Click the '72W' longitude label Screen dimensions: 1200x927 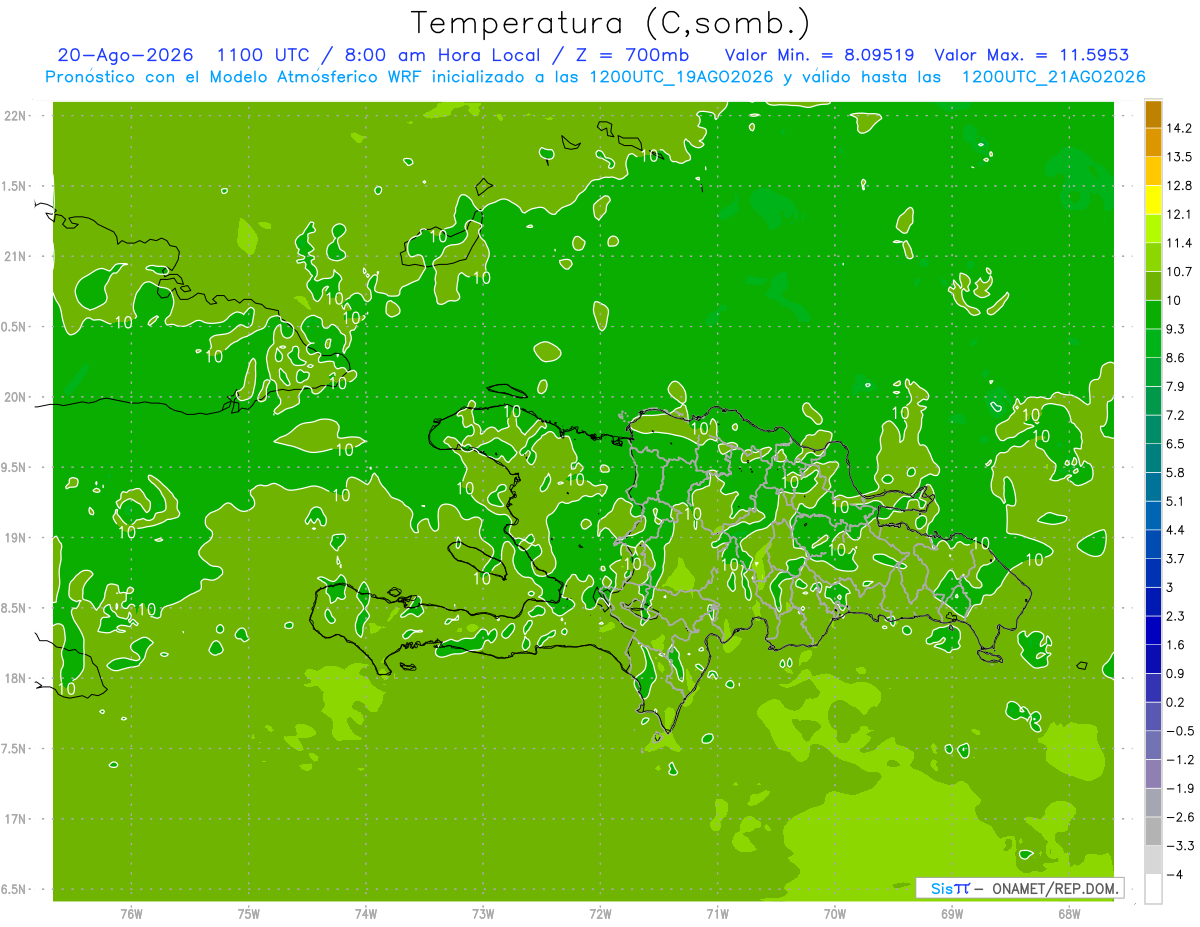[x=600, y=914]
